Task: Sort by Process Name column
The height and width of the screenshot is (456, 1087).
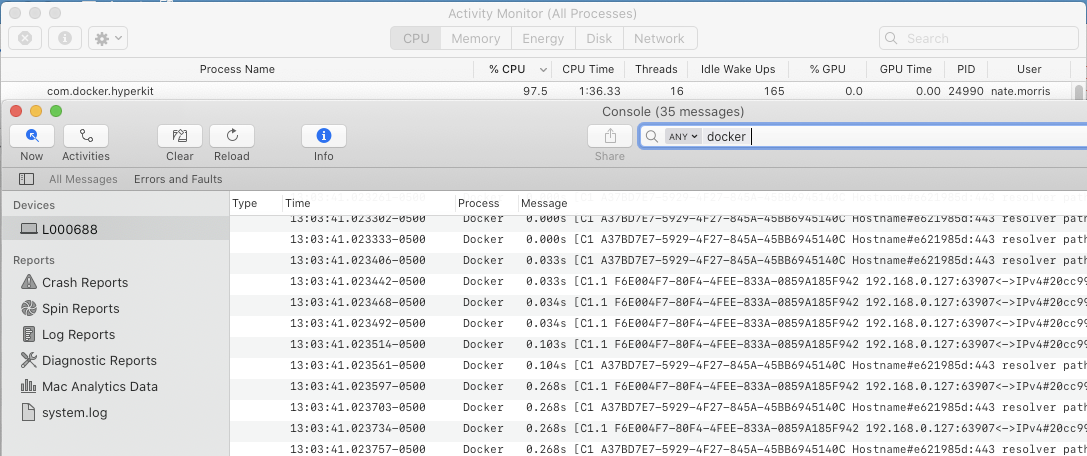Action: click(237, 69)
